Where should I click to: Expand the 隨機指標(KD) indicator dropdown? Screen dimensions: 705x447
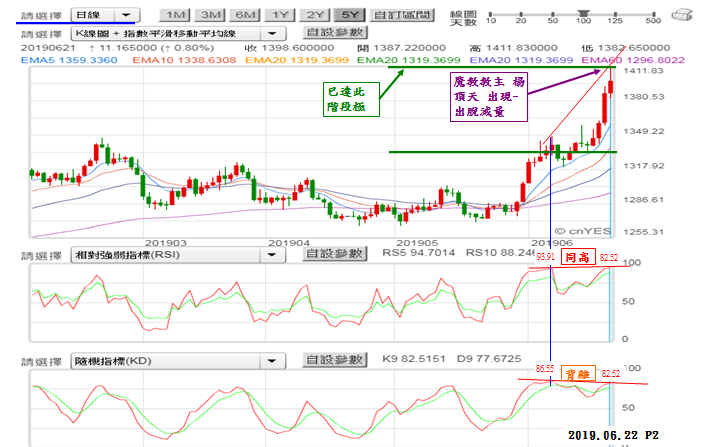click(x=174, y=359)
